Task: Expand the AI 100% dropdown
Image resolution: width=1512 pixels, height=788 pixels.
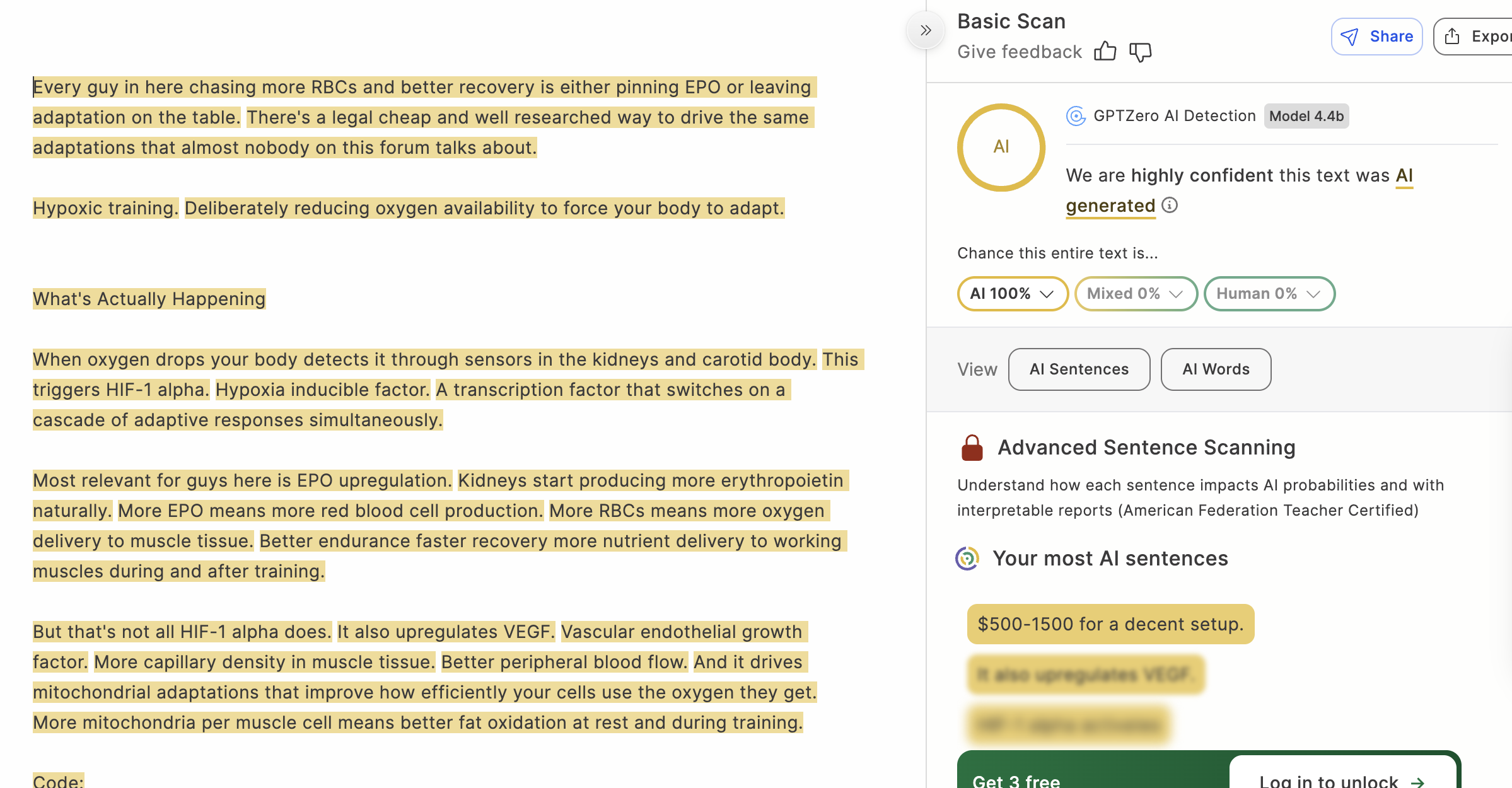Action: point(1012,294)
